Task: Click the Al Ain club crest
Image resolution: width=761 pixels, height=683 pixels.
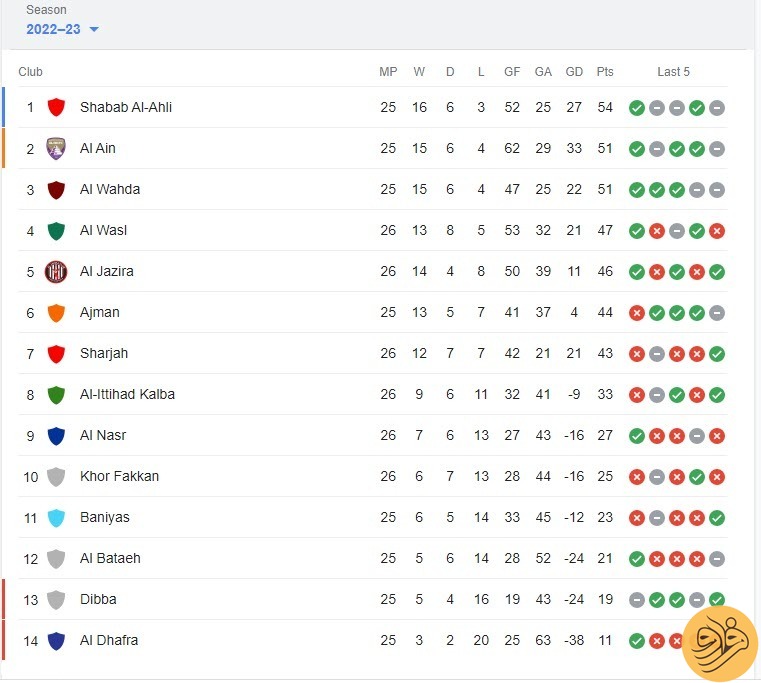Action: click(56, 149)
